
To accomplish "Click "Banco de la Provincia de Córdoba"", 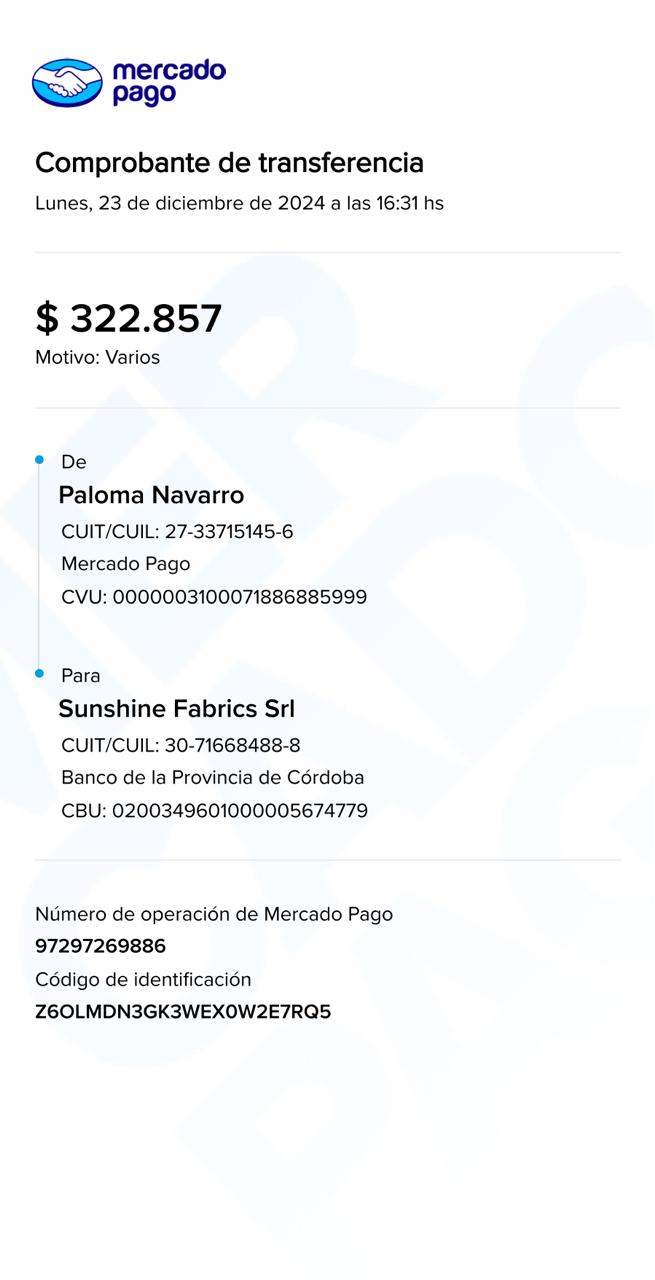I will (212, 777).
